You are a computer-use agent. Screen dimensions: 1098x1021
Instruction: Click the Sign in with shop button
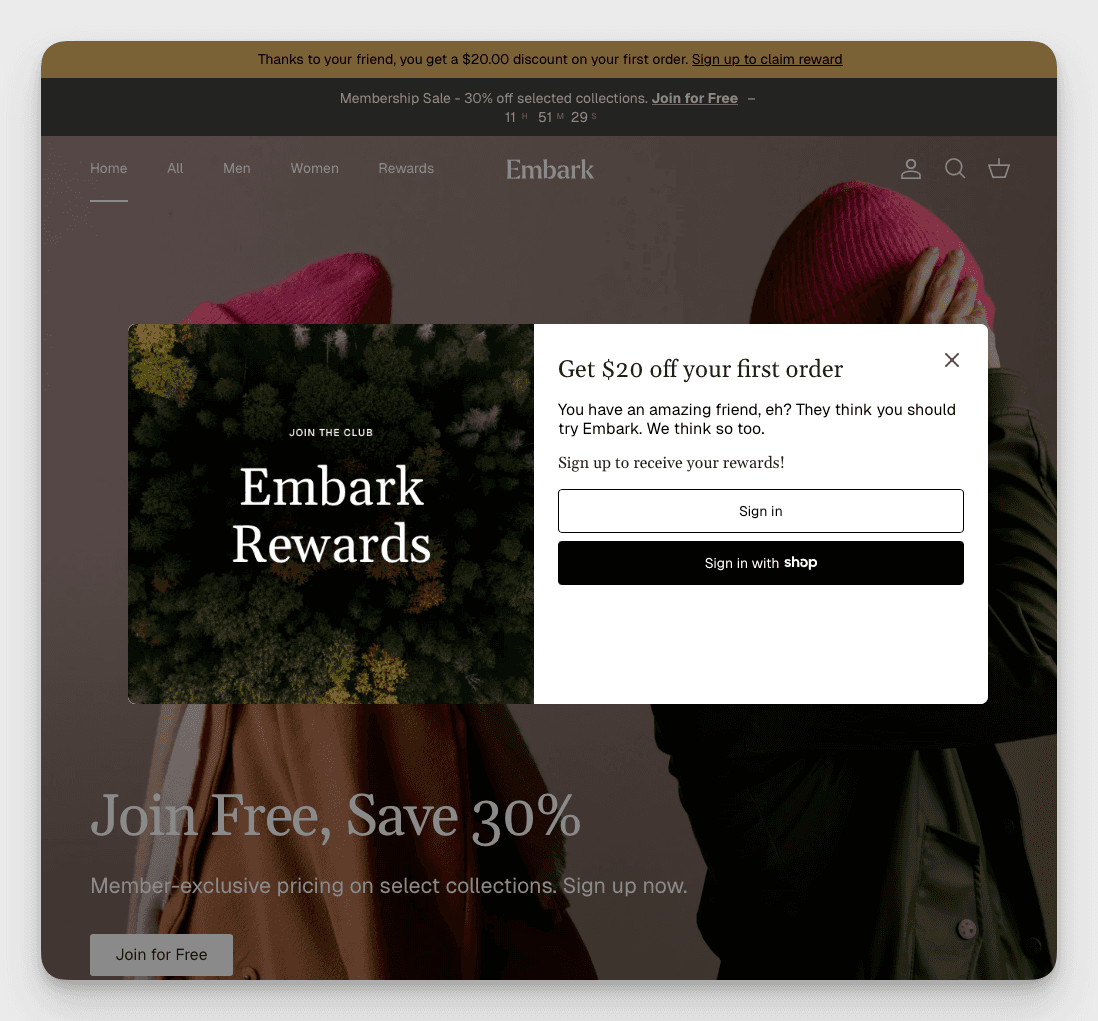pyautogui.click(x=760, y=563)
